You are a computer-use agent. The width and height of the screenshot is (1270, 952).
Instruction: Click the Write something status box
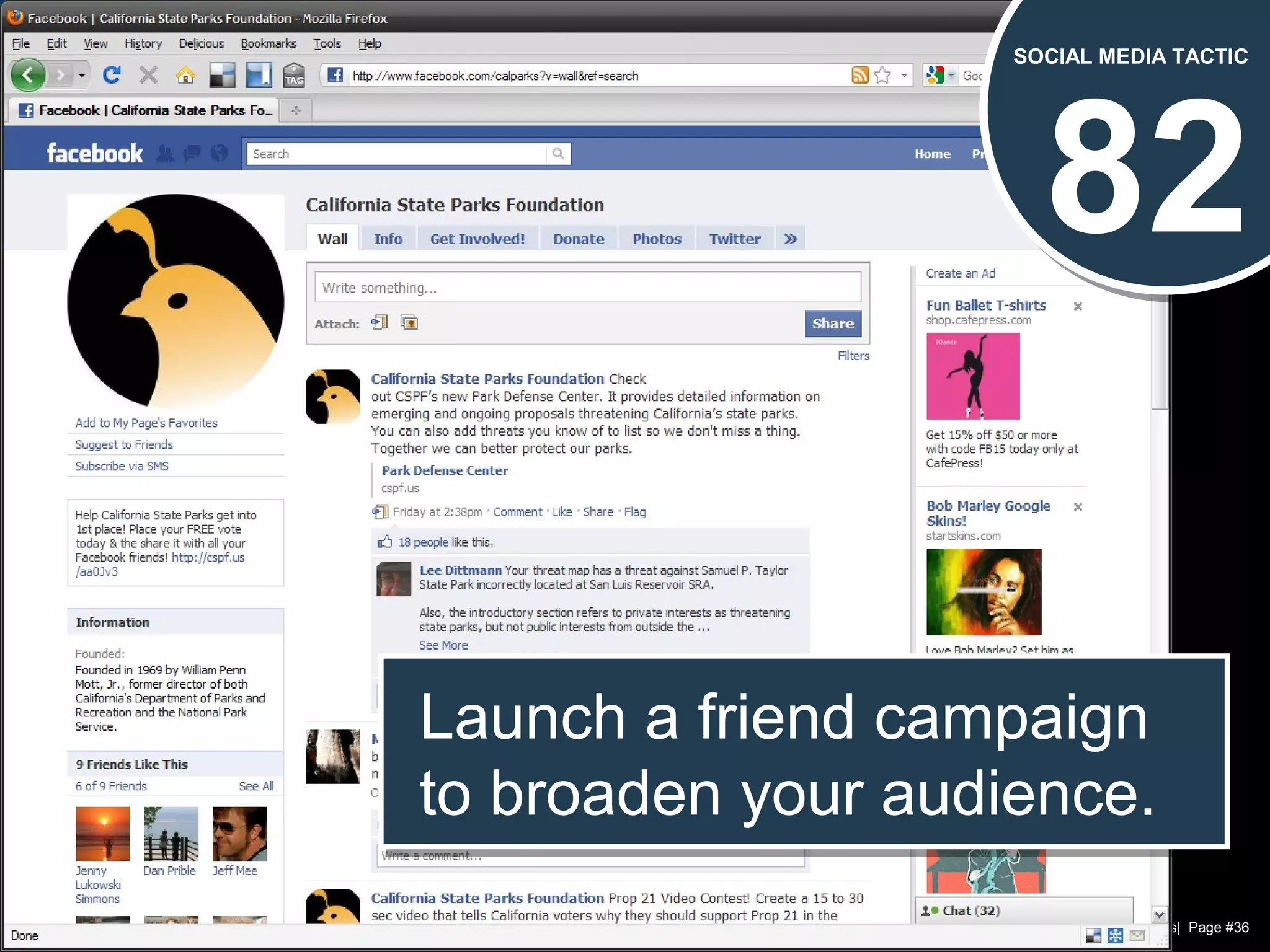coord(587,288)
